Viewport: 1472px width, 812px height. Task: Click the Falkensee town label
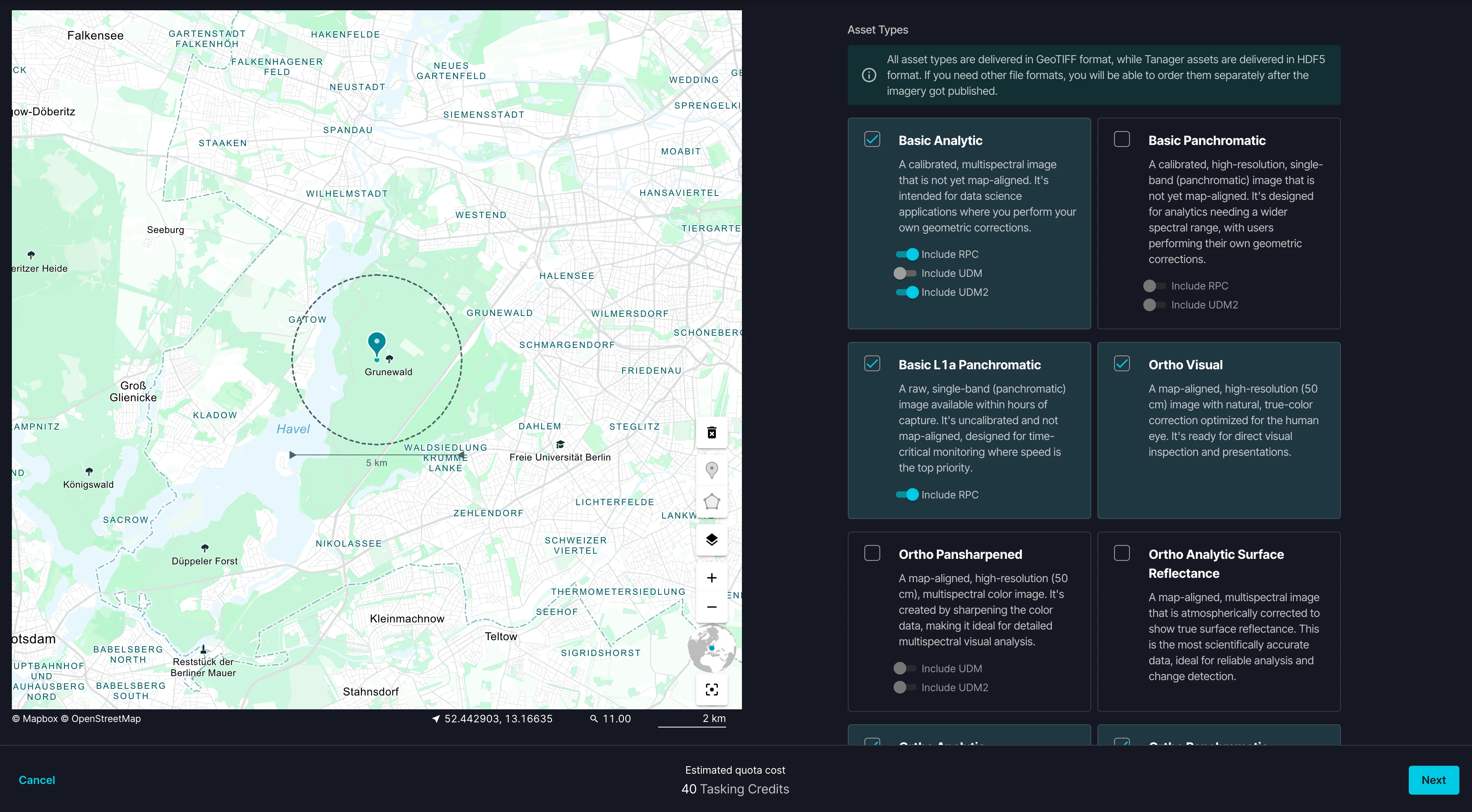[x=96, y=36]
